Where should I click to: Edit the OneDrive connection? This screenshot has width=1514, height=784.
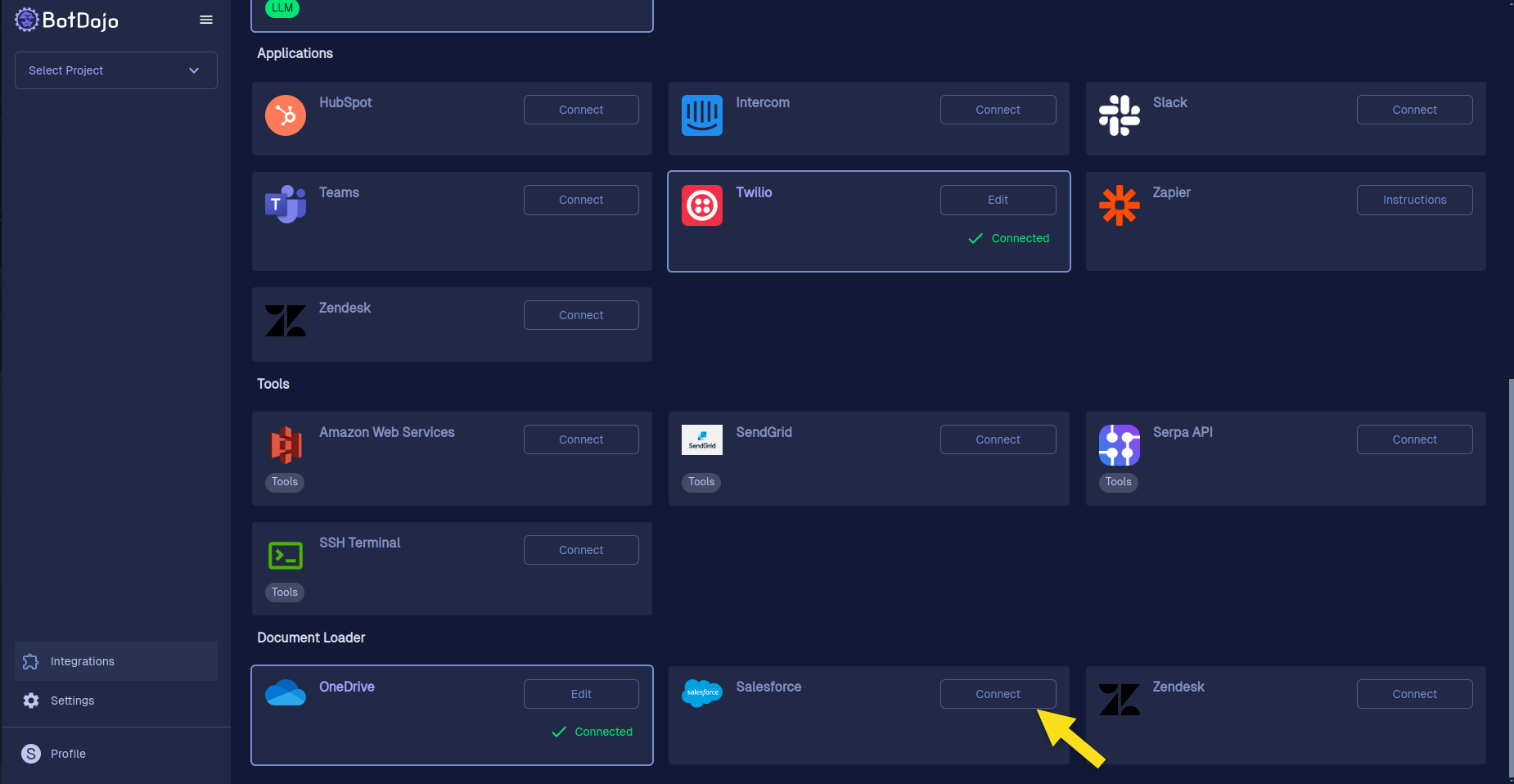pos(581,694)
